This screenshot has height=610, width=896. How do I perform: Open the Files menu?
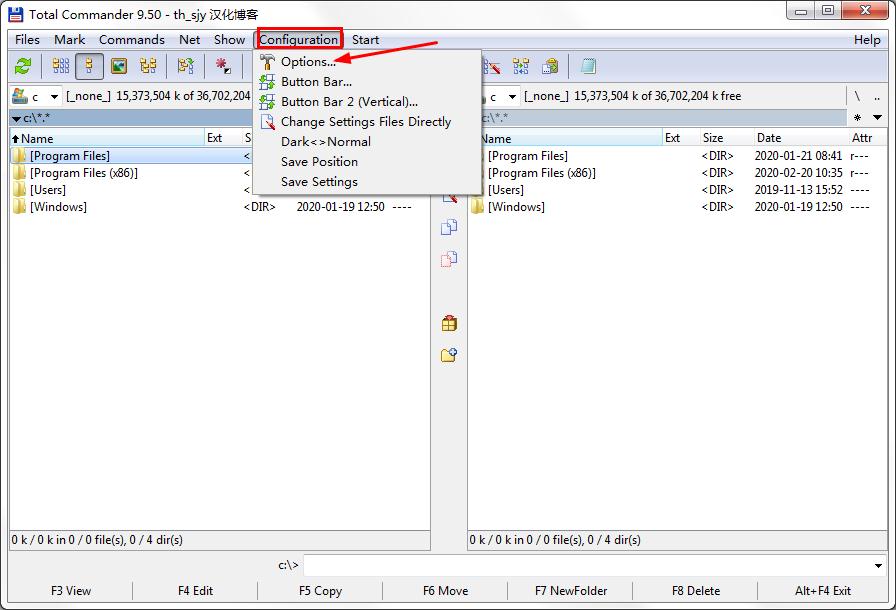click(27, 39)
